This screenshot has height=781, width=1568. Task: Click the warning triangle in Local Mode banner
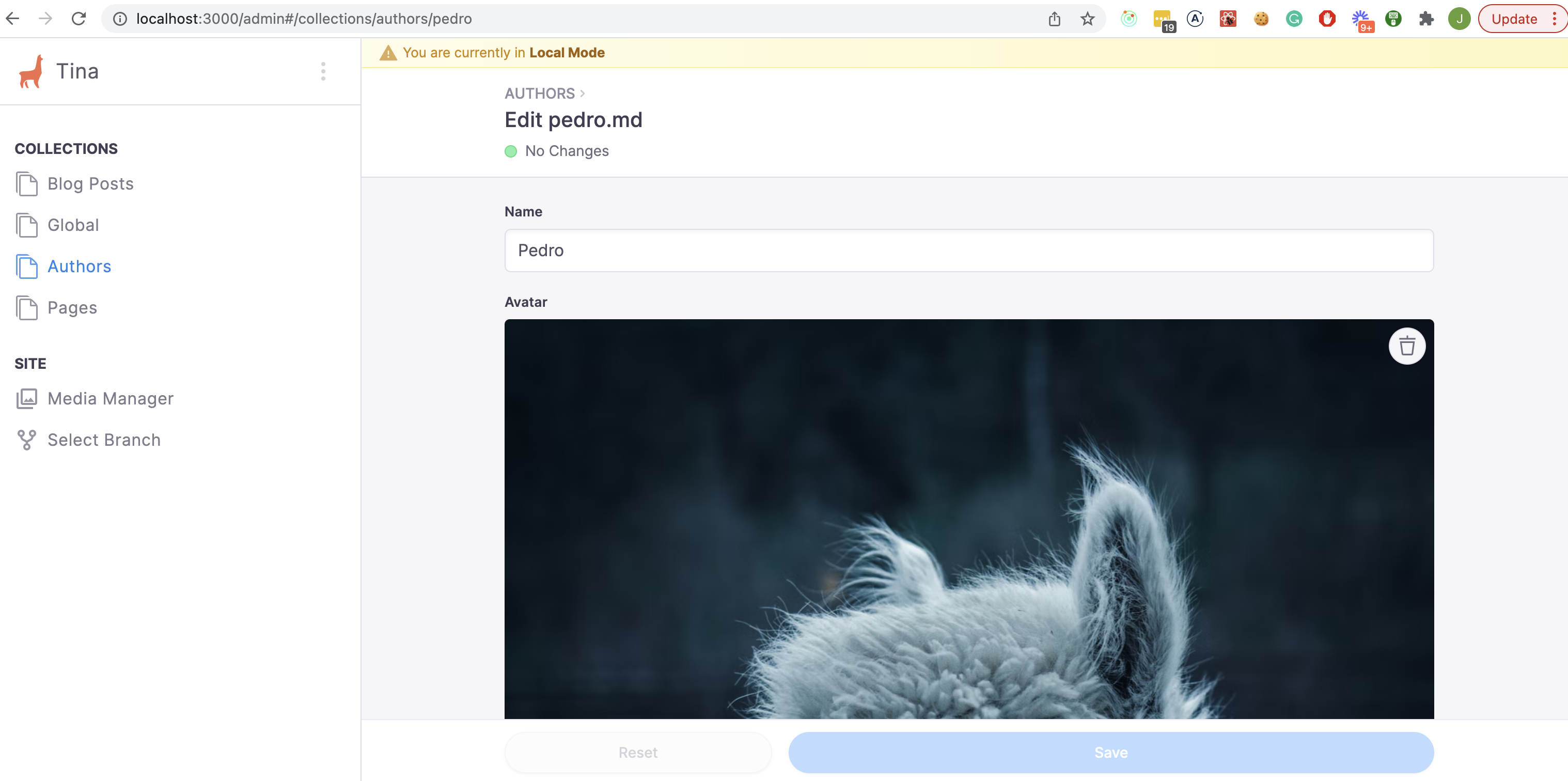[x=387, y=52]
